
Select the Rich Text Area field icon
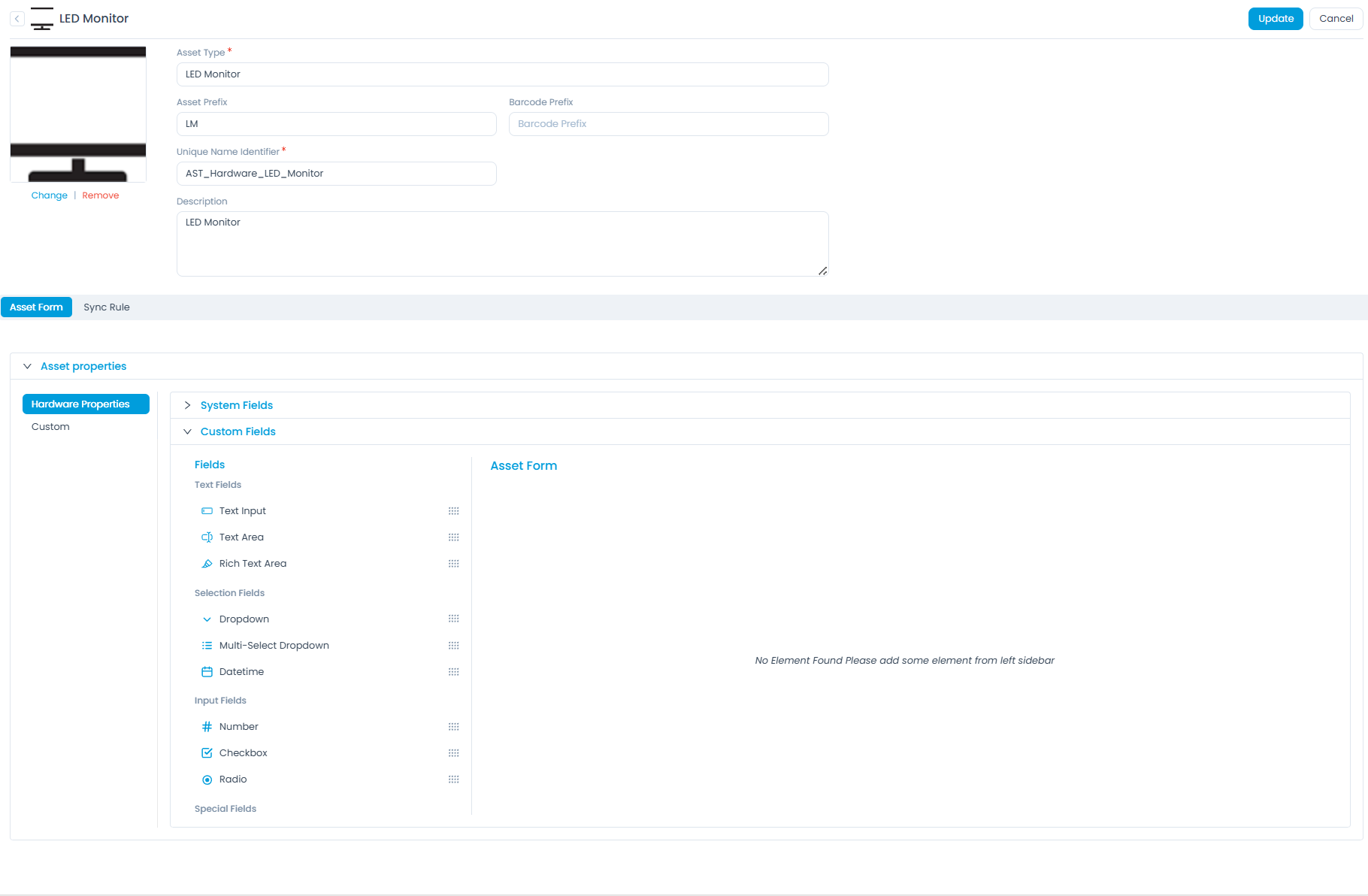(x=207, y=563)
